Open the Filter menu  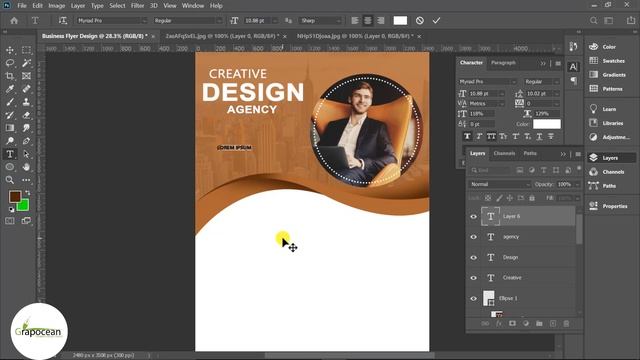[x=137, y=6]
